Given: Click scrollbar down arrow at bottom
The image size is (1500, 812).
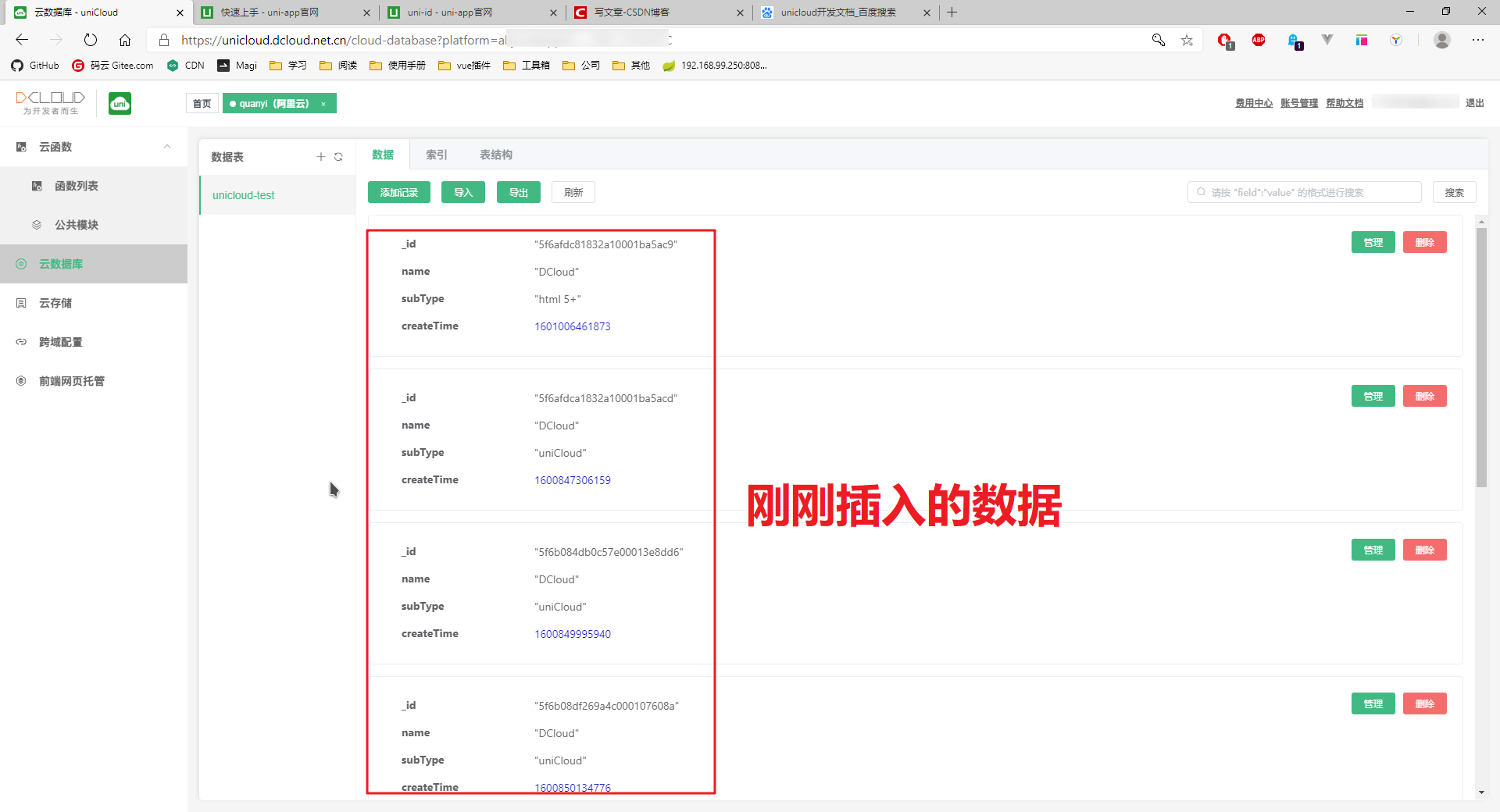Looking at the screenshot, I should pos(1481,792).
